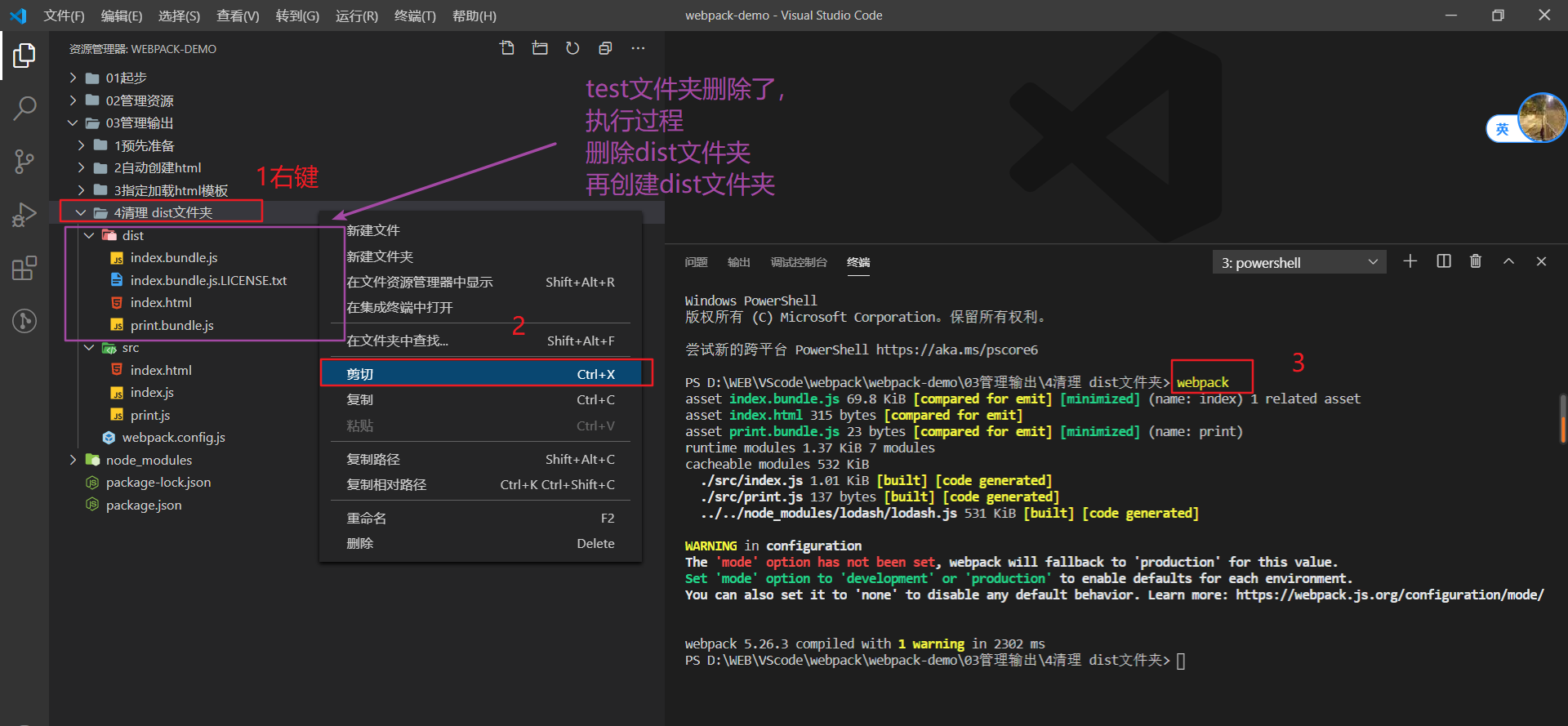The width and height of the screenshot is (1568, 726).
Task: Open the Git graph icon in activity bar
Action: pyautogui.click(x=24, y=321)
